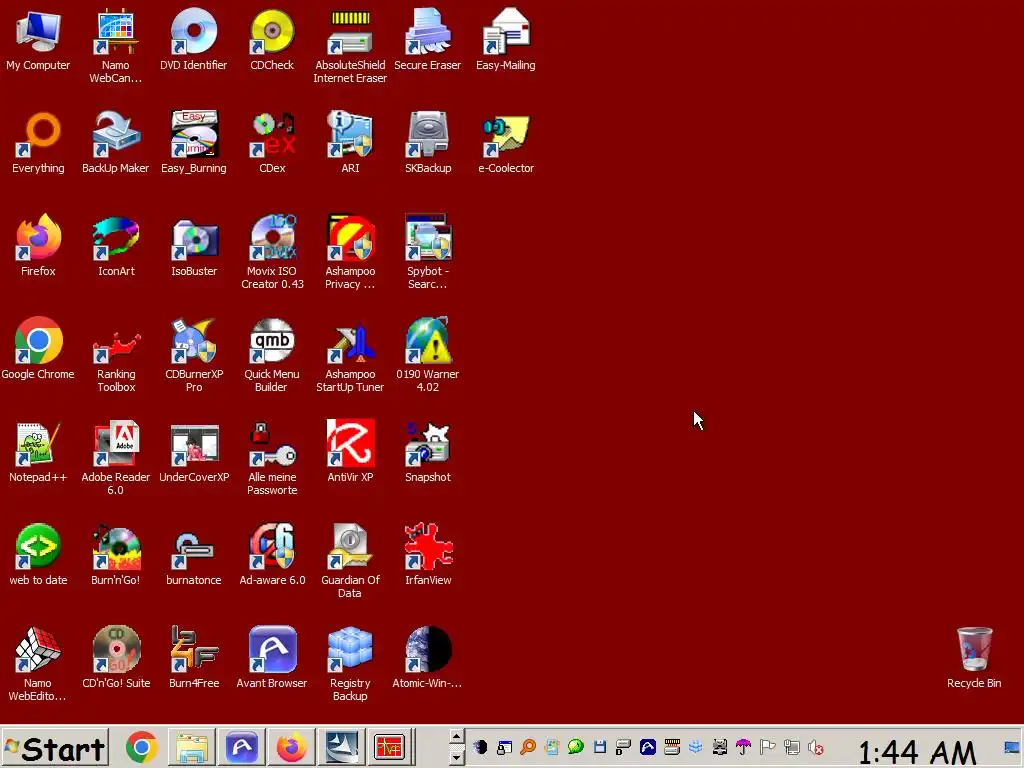Click the red monitor graph taskbar icon
Viewport: 1024px width, 768px height.
coord(390,748)
